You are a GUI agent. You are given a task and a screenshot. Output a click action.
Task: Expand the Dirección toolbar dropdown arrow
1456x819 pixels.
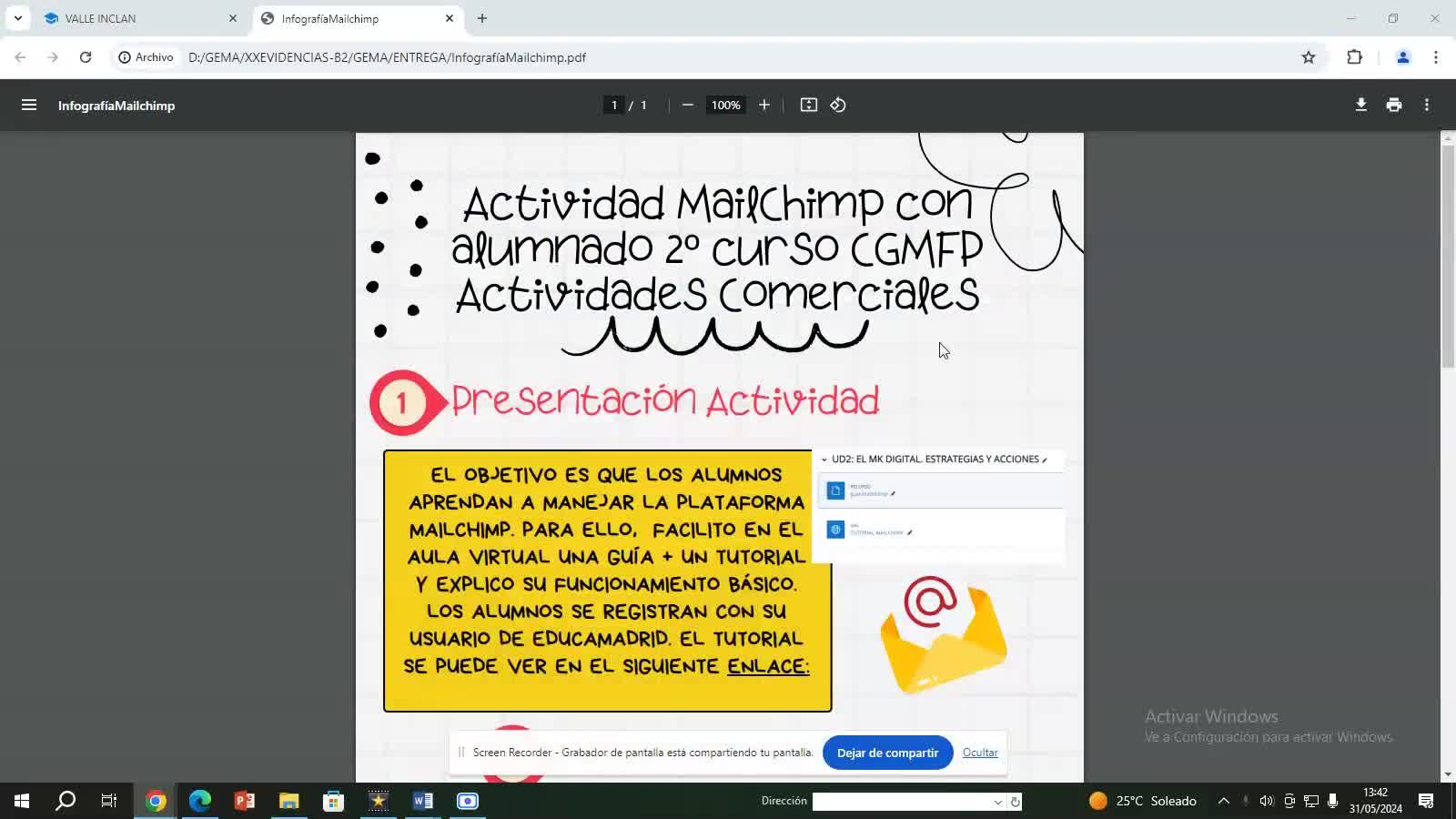point(998,802)
